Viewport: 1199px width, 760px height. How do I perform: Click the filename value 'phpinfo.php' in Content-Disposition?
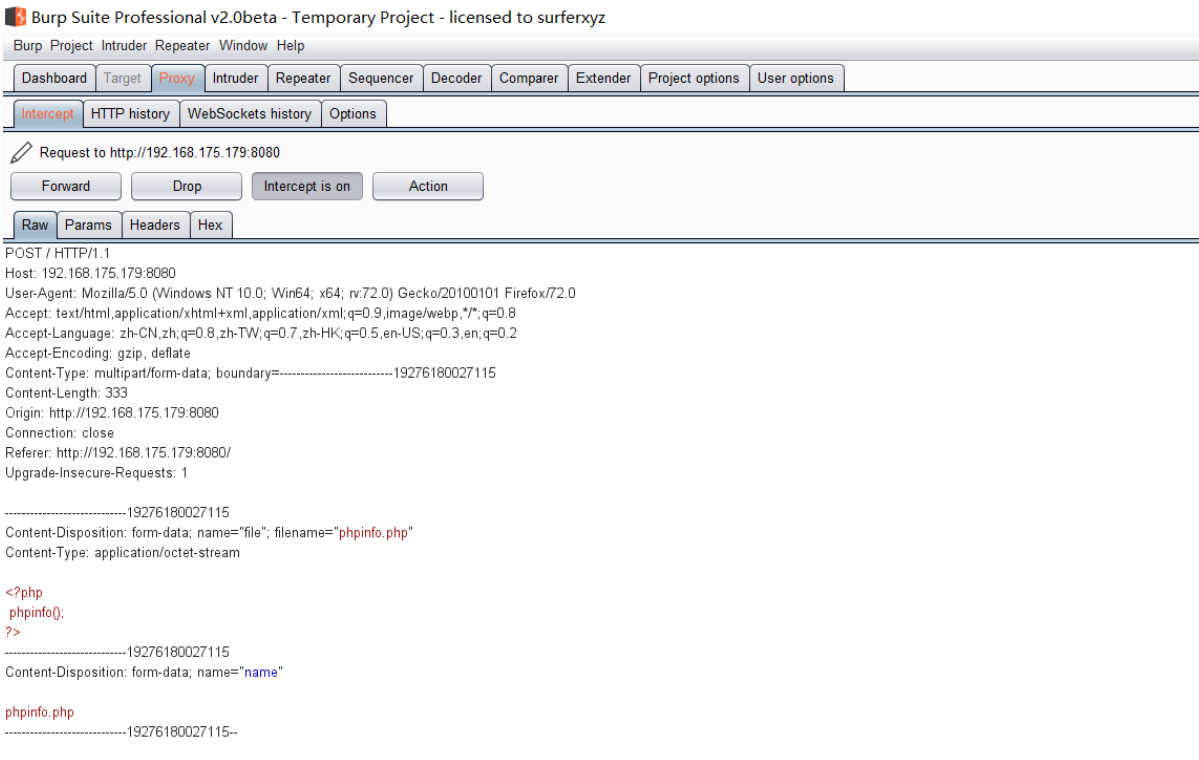tap(373, 532)
